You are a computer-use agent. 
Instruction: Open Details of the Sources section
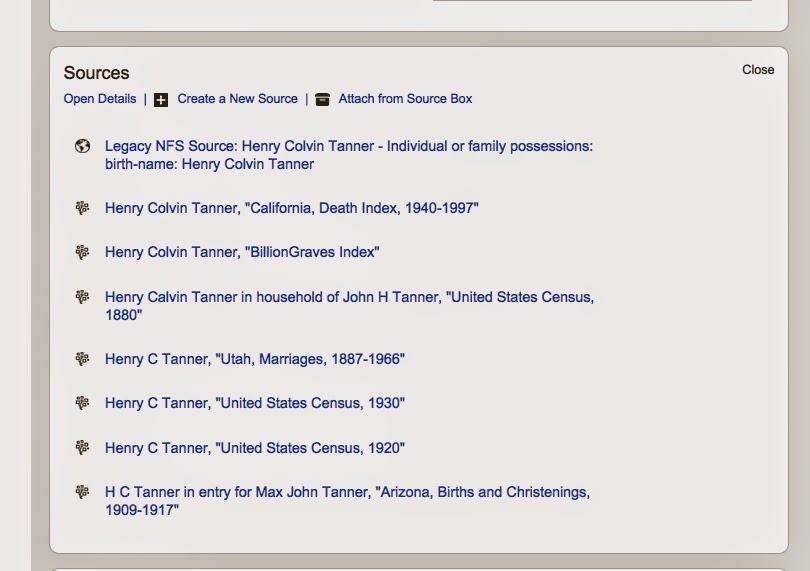[100, 99]
